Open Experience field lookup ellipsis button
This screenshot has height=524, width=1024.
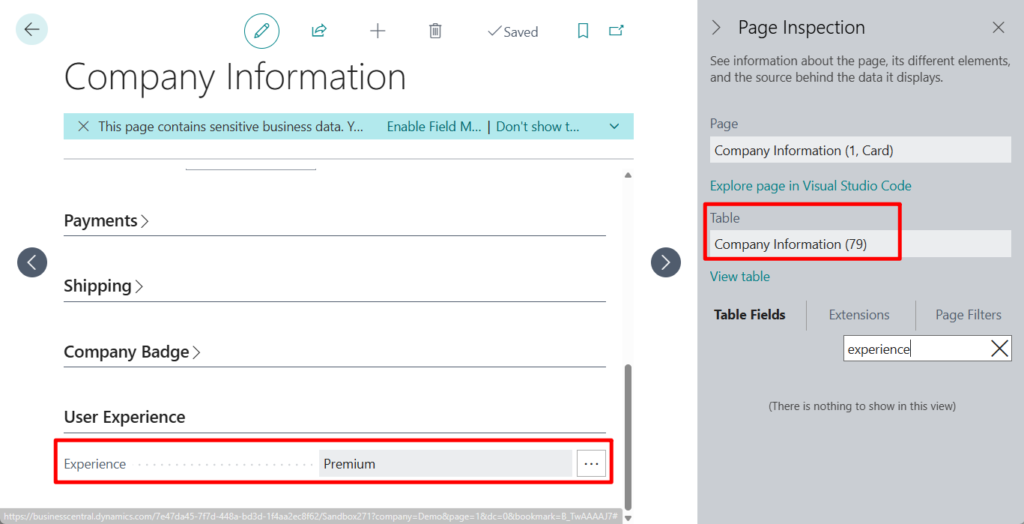[591, 464]
